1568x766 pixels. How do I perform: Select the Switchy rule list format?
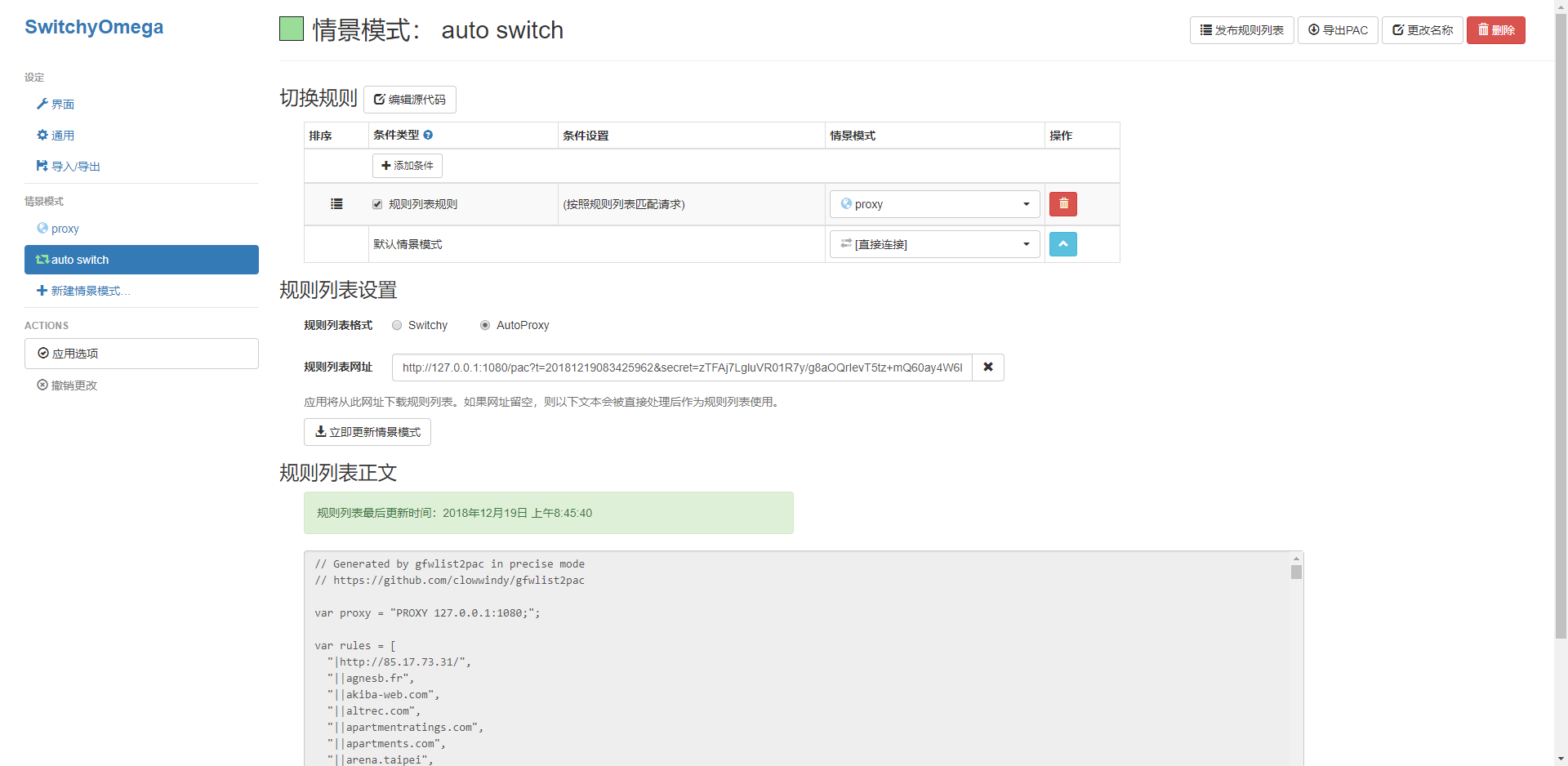[x=397, y=325]
